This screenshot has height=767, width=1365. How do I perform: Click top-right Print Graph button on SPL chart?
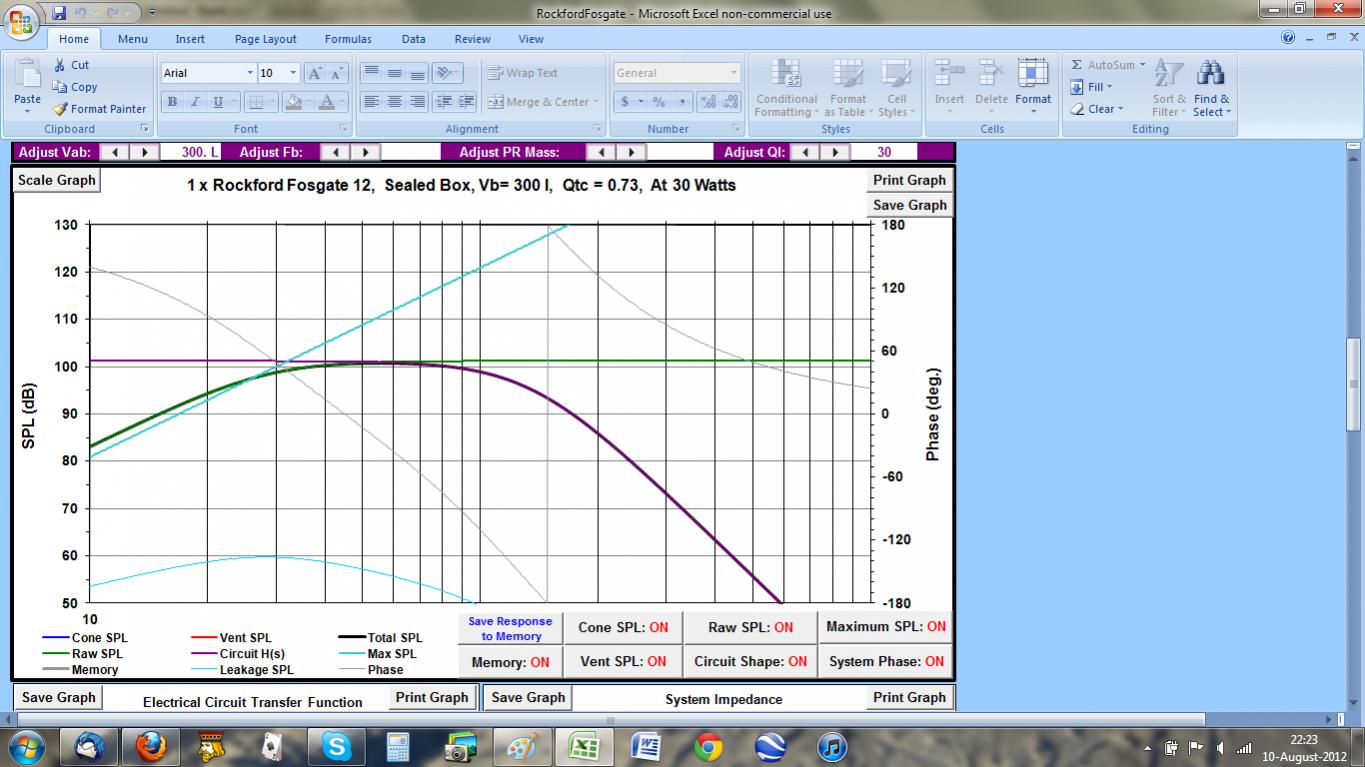(909, 180)
